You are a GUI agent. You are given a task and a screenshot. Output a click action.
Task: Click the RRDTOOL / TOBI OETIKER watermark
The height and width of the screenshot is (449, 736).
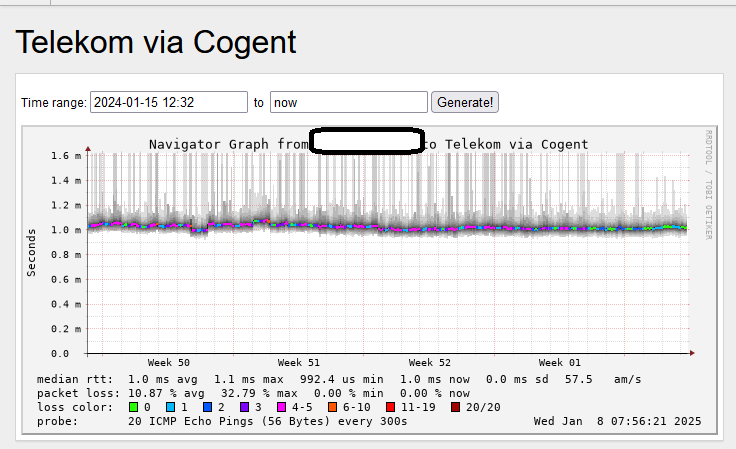[x=708, y=185]
